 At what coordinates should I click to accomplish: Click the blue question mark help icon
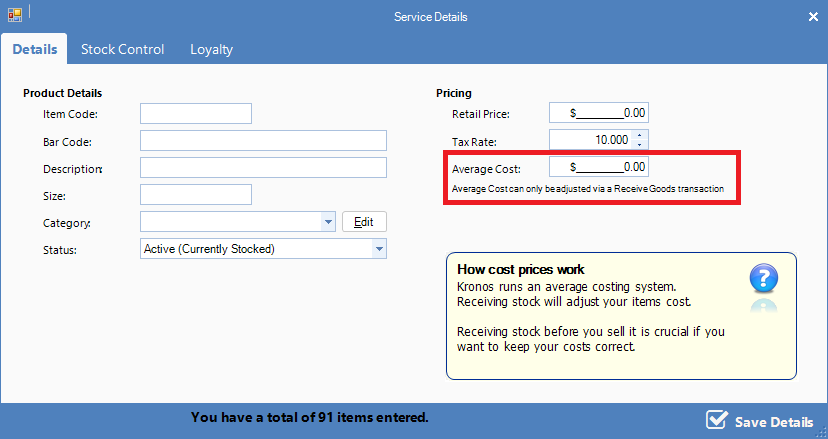[762, 279]
